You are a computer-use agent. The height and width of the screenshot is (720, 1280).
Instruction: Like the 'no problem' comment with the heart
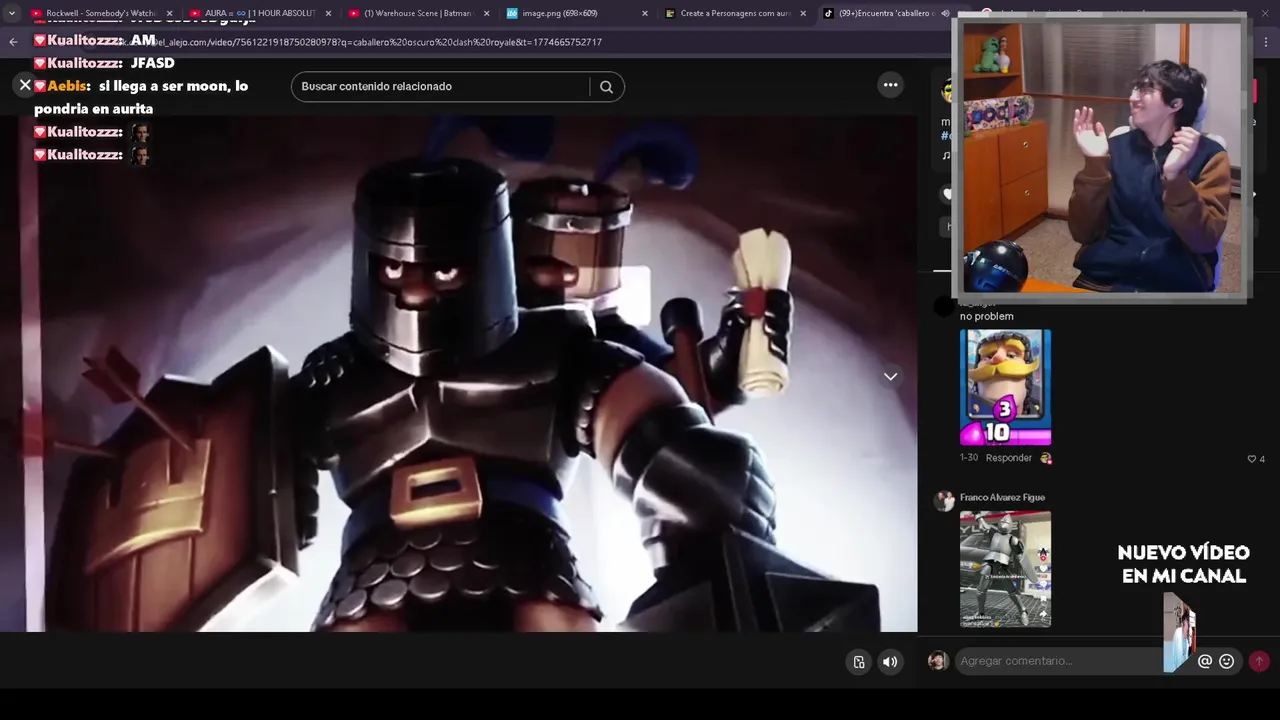[1251, 459]
